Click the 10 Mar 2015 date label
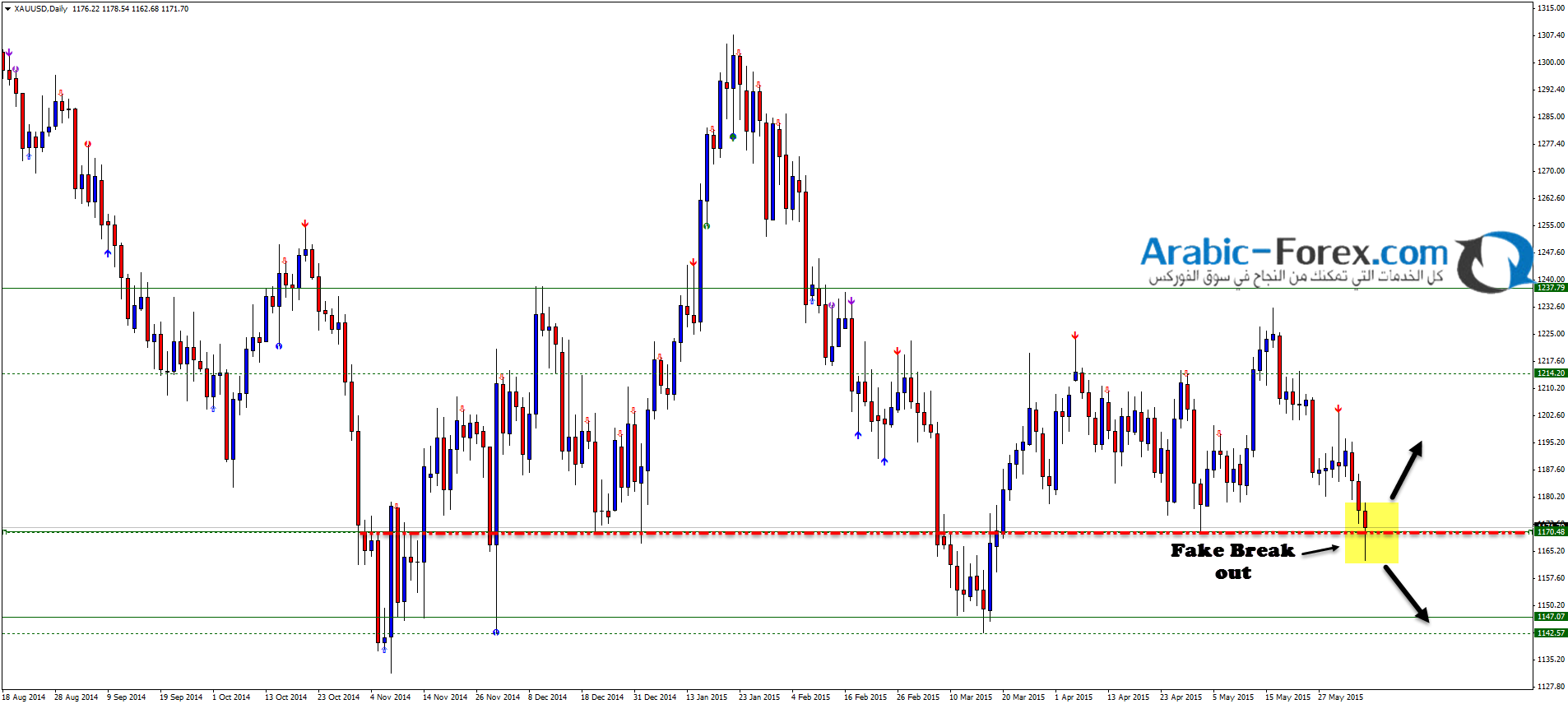The height and width of the screenshot is (704, 1568). [x=971, y=697]
